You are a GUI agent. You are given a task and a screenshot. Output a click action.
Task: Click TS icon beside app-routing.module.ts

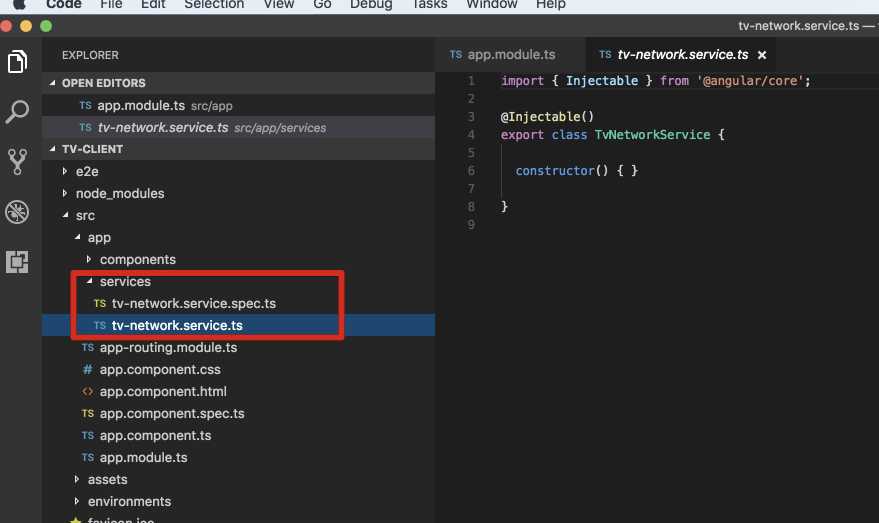point(87,348)
